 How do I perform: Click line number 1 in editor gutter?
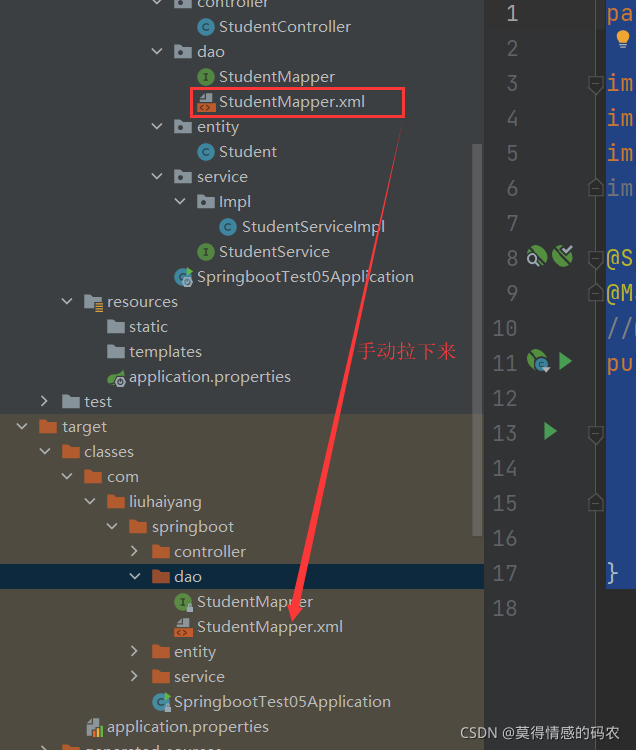(x=512, y=13)
